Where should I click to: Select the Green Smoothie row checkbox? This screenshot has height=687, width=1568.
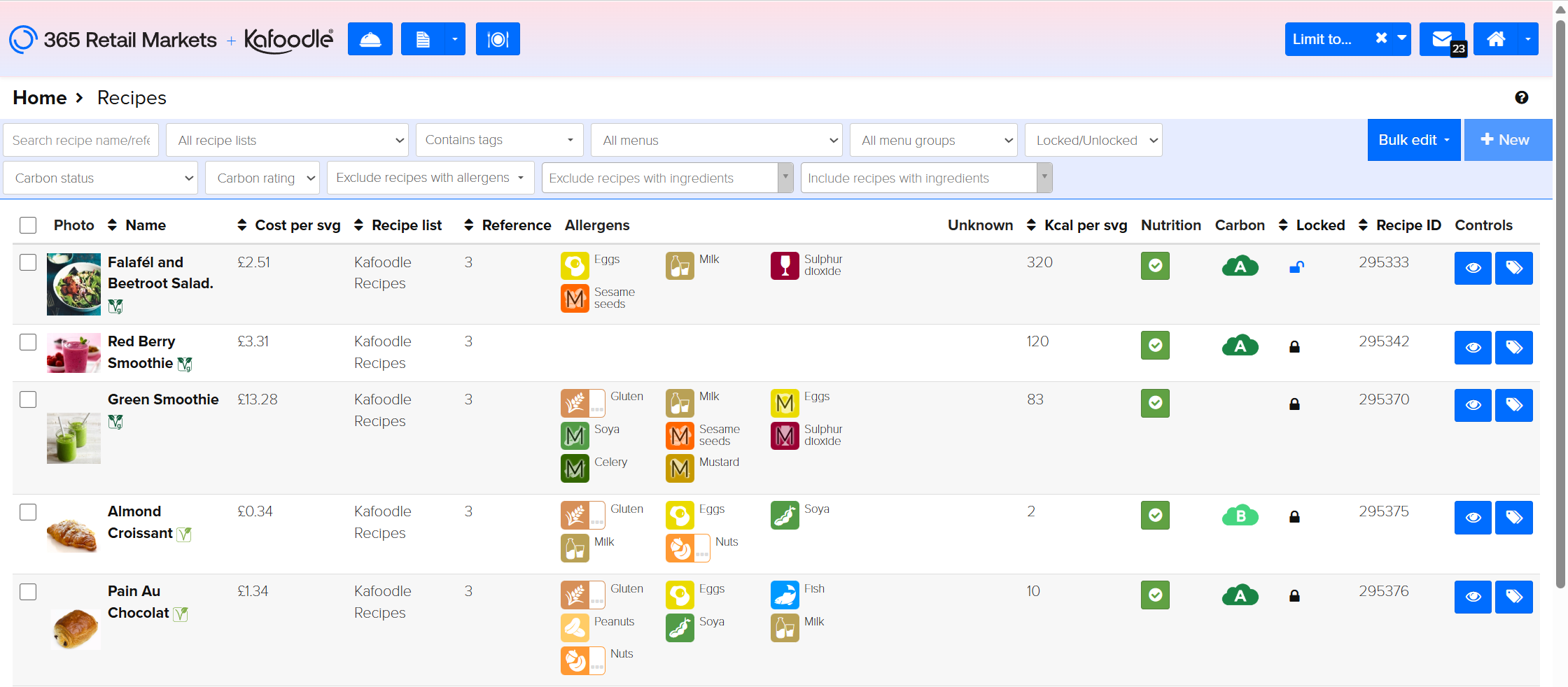[x=28, y=399]
